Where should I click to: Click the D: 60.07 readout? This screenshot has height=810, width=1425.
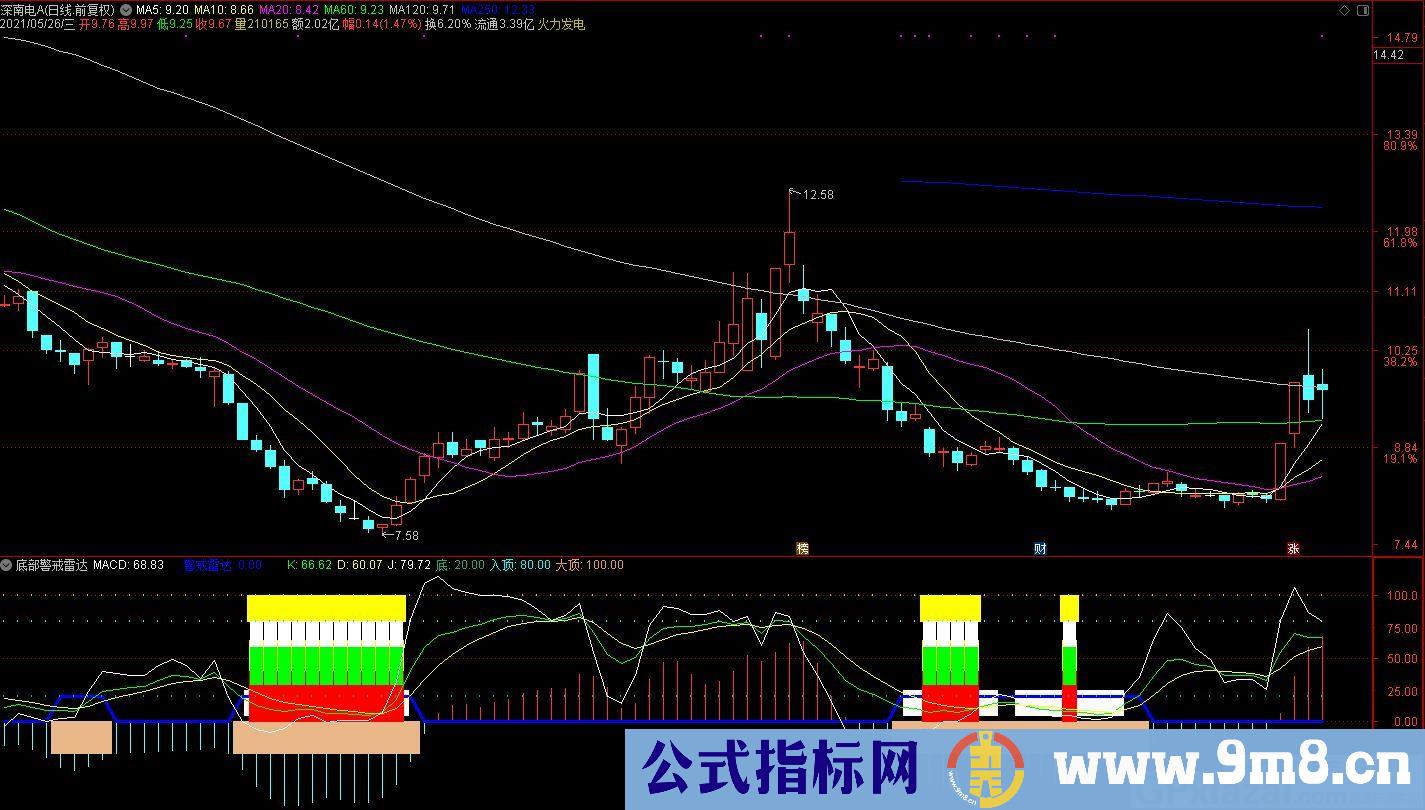(360, 565)
